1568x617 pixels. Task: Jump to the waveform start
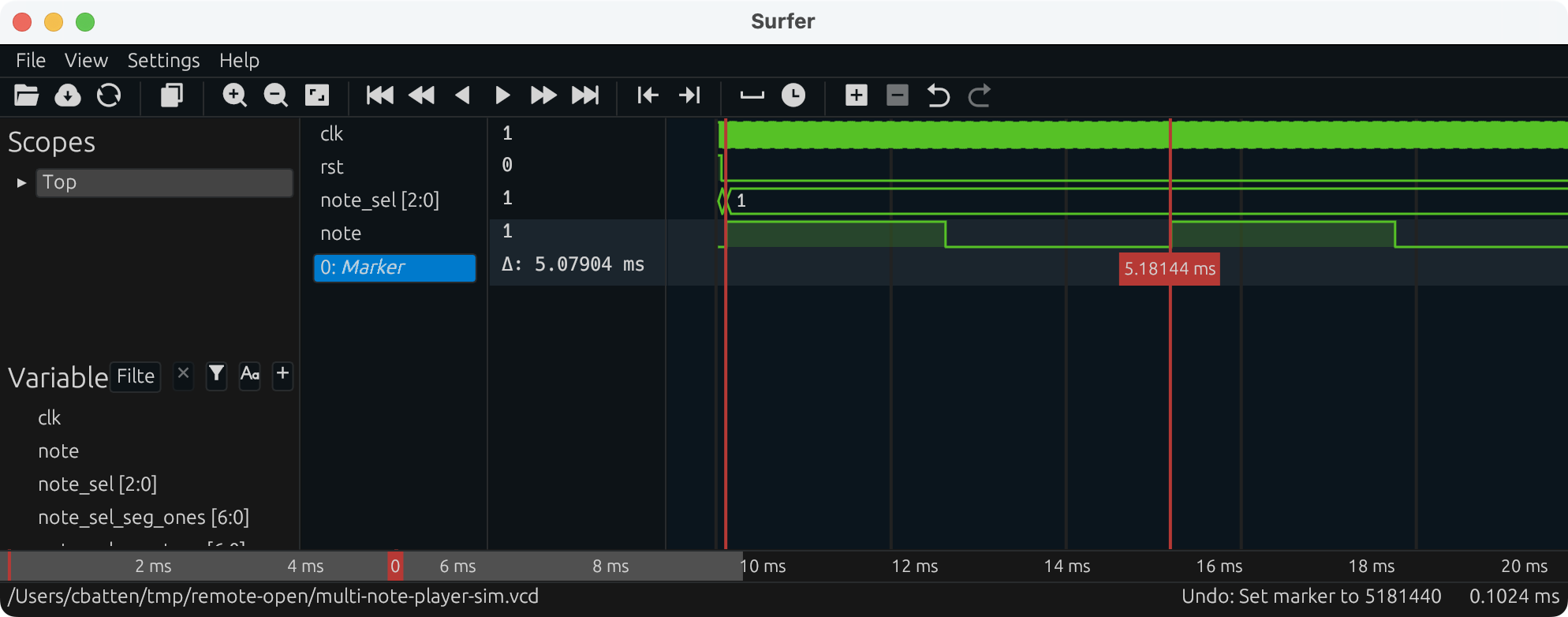[x=379, y=95]
